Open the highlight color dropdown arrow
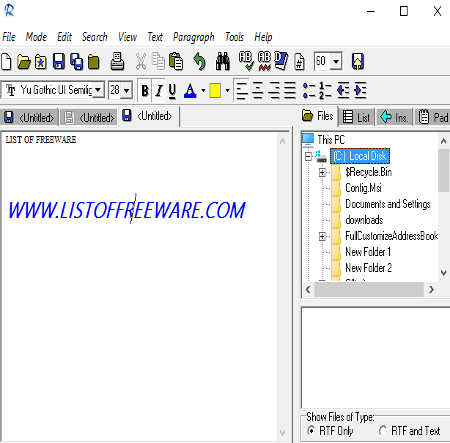The image size is (450, 443). point(227,90)
